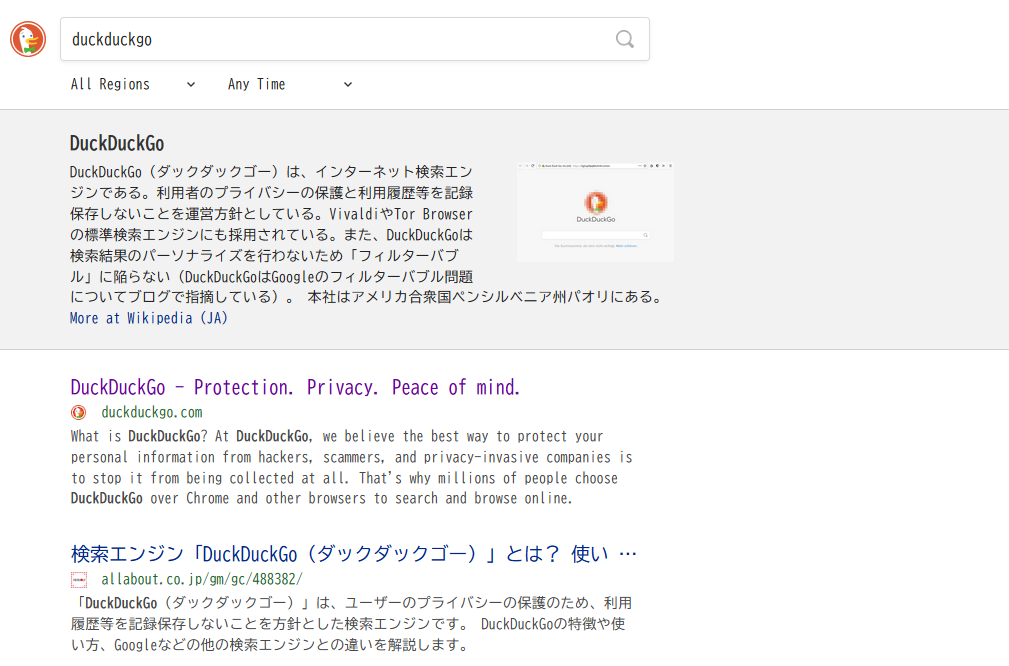
Task: Focus the search box containing duckduckgo
Action: click(x=335, y=39)
